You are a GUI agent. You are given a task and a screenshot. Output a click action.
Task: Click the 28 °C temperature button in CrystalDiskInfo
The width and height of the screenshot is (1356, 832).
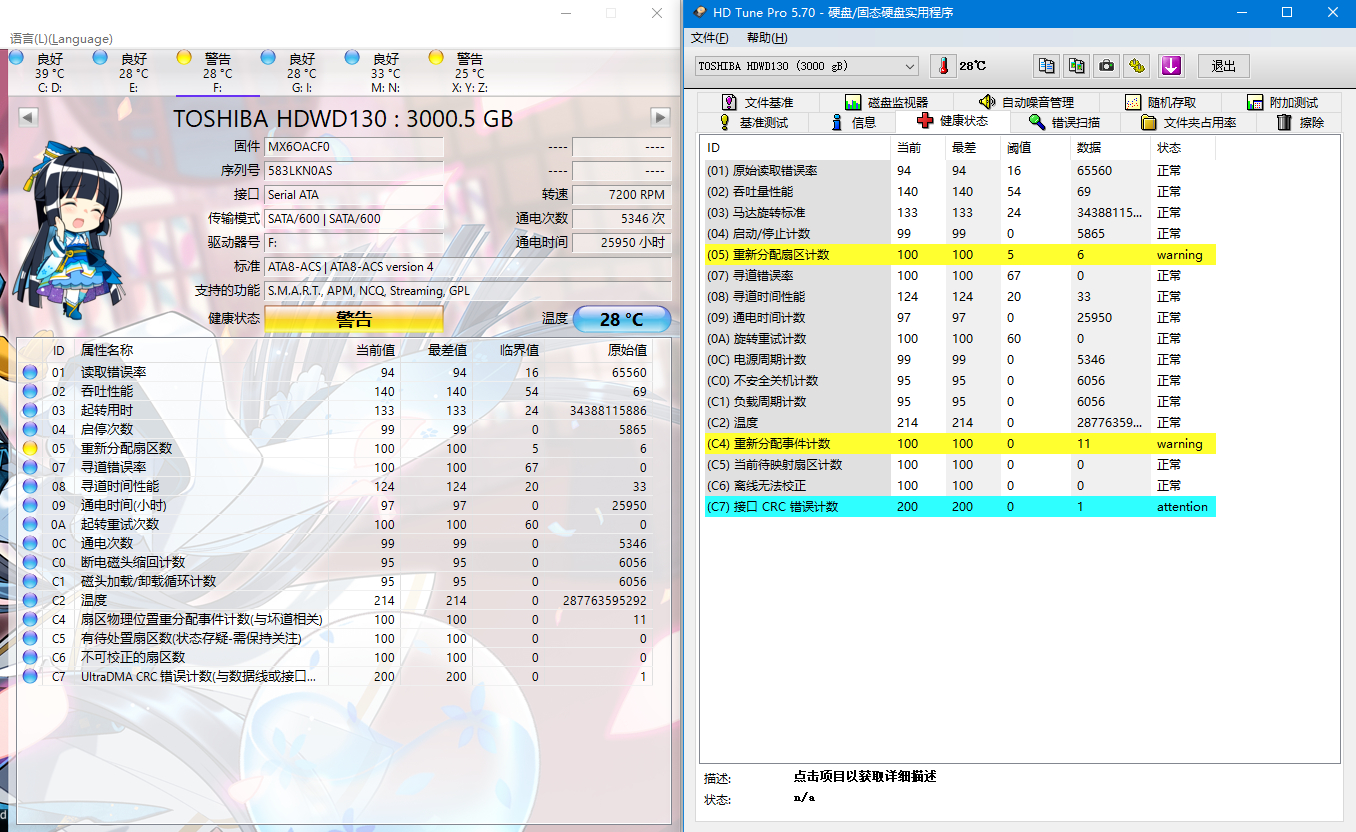pyautogui.click(x=621, y=319)
